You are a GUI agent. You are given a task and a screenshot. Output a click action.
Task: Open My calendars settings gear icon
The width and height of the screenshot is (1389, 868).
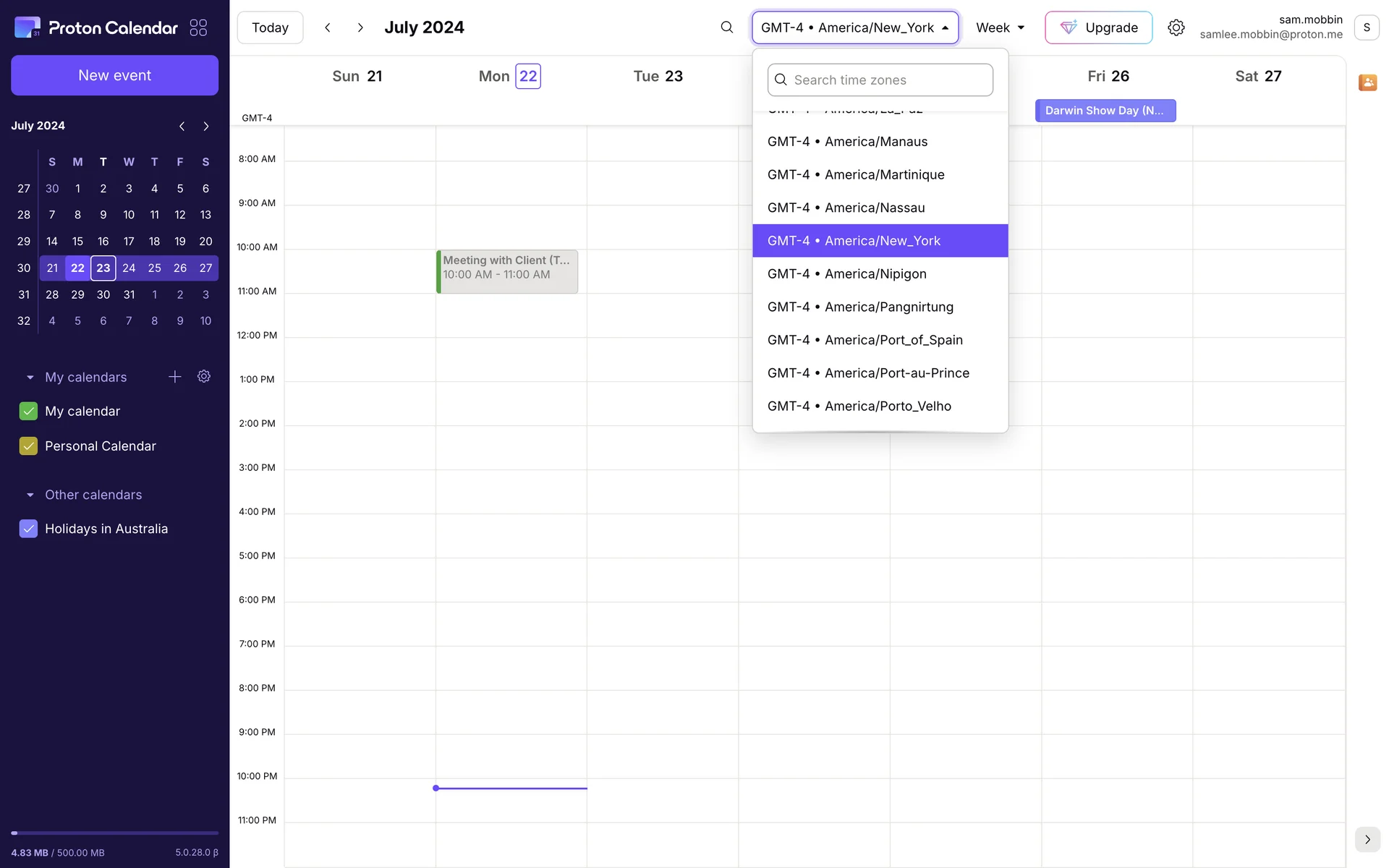point(204,377)
